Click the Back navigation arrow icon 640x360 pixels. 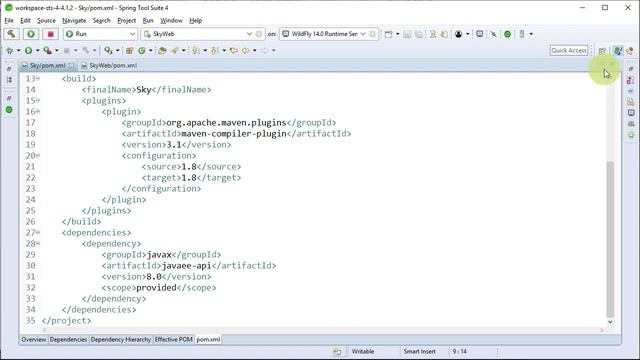coord(246,51)
